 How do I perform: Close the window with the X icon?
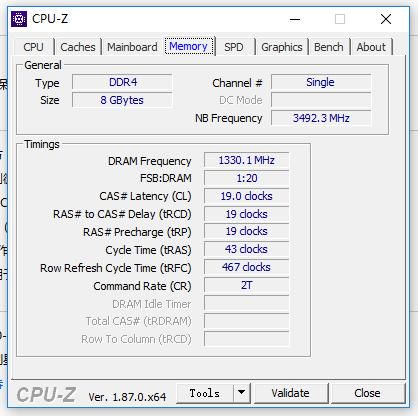click(386, 19)
